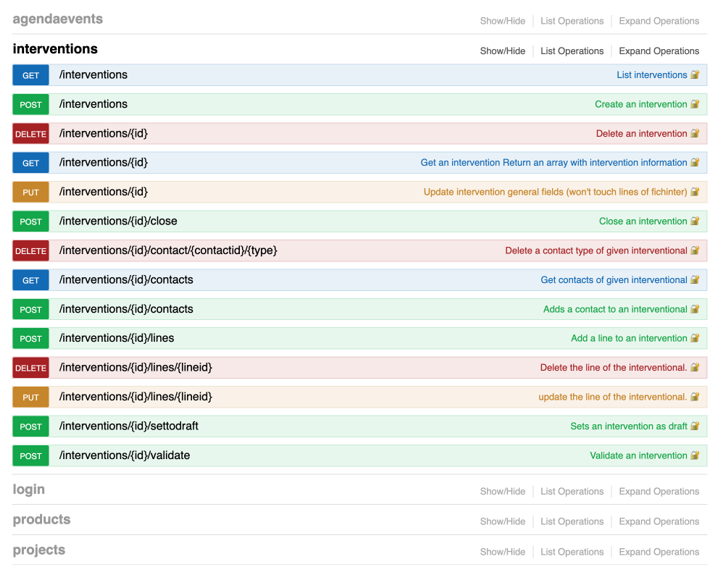Click lock icon on Update intervention general fields row
The height and width of the screenshot is (565, 717).
pos(695,192)
